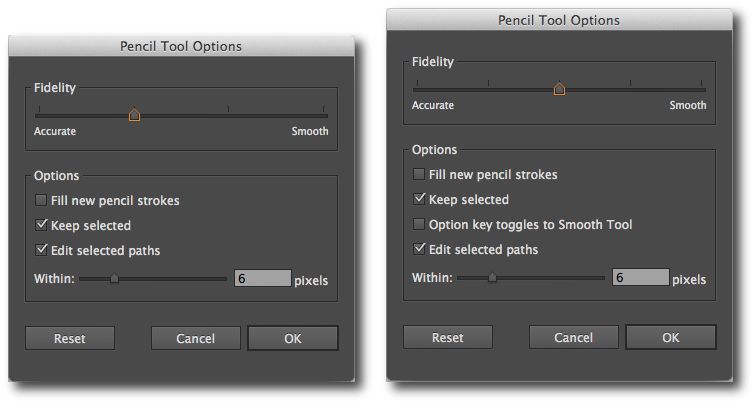Enable Option key toggles to Smooth Tool

(x=420, y=224)
